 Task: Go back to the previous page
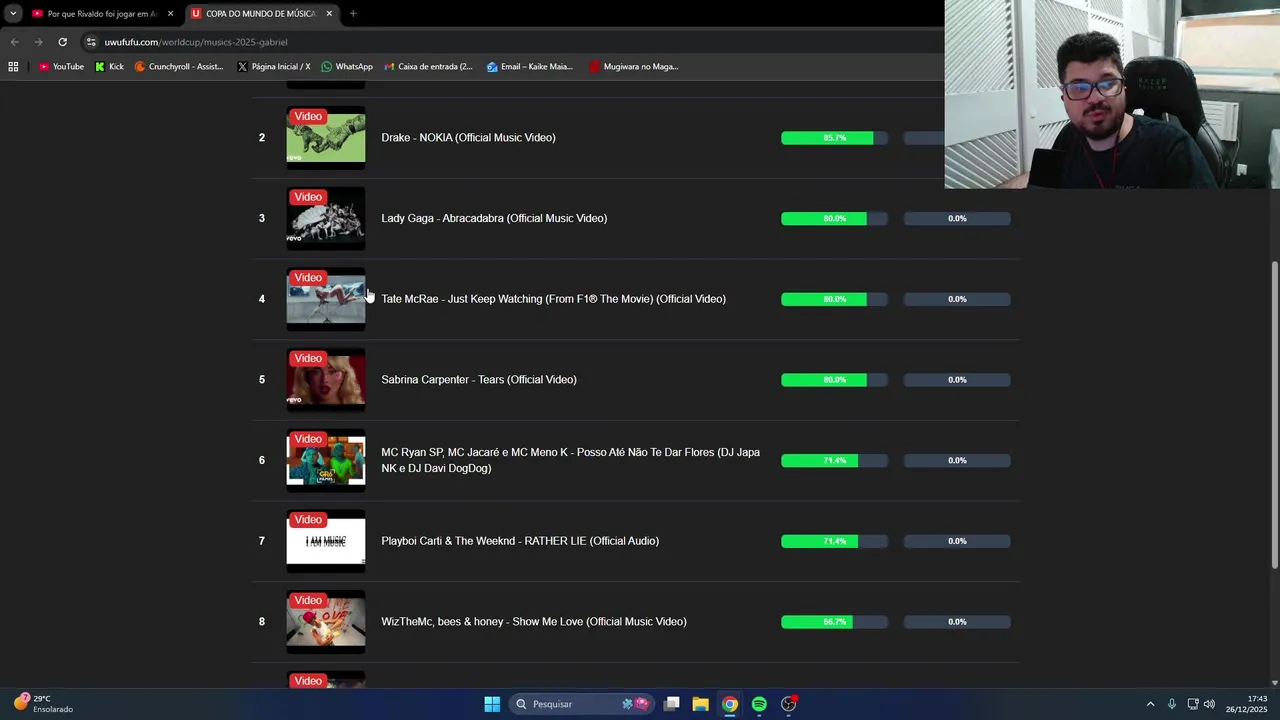(14, 42)
